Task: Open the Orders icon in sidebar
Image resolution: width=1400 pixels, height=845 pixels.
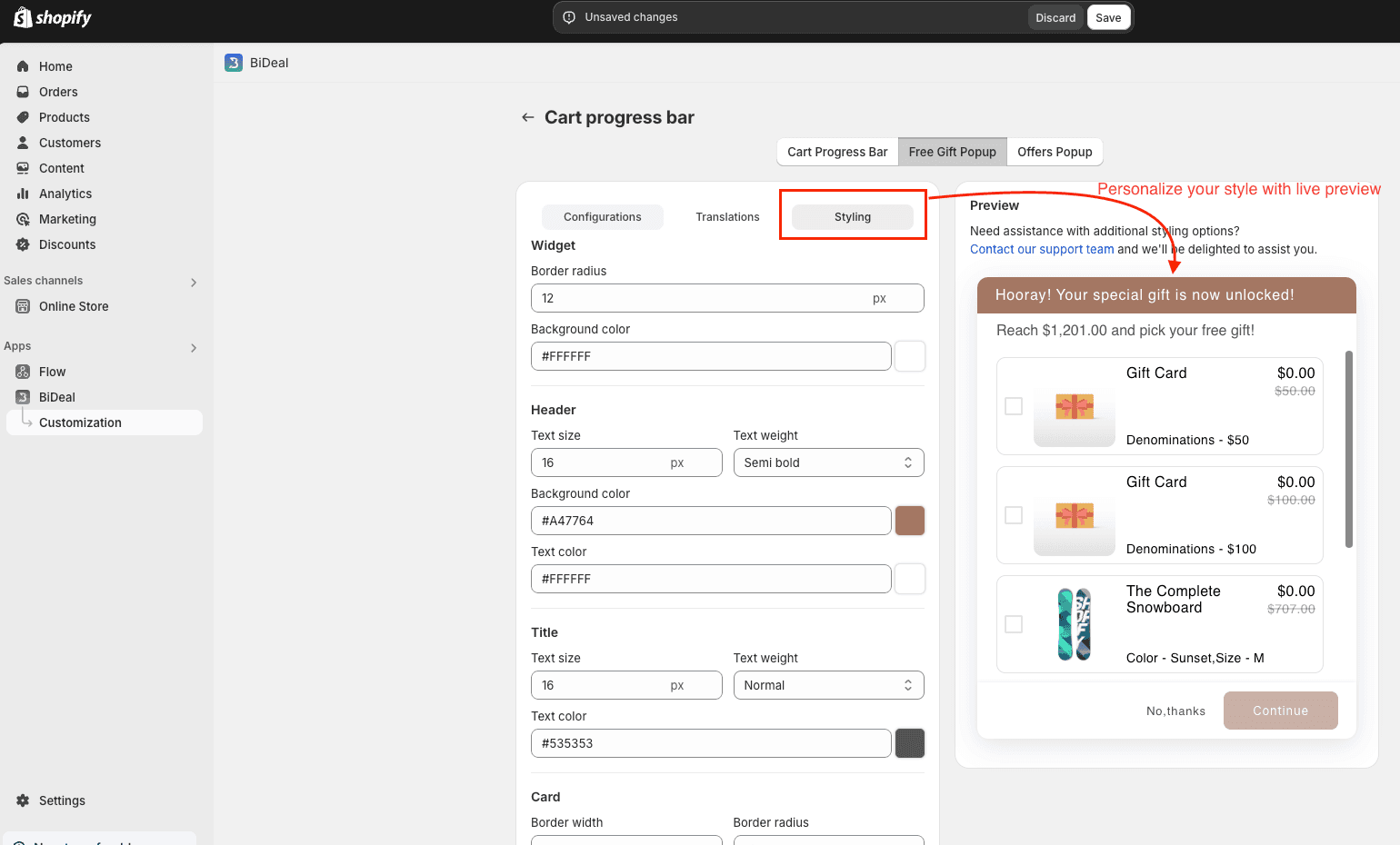Action: (23, 92)
